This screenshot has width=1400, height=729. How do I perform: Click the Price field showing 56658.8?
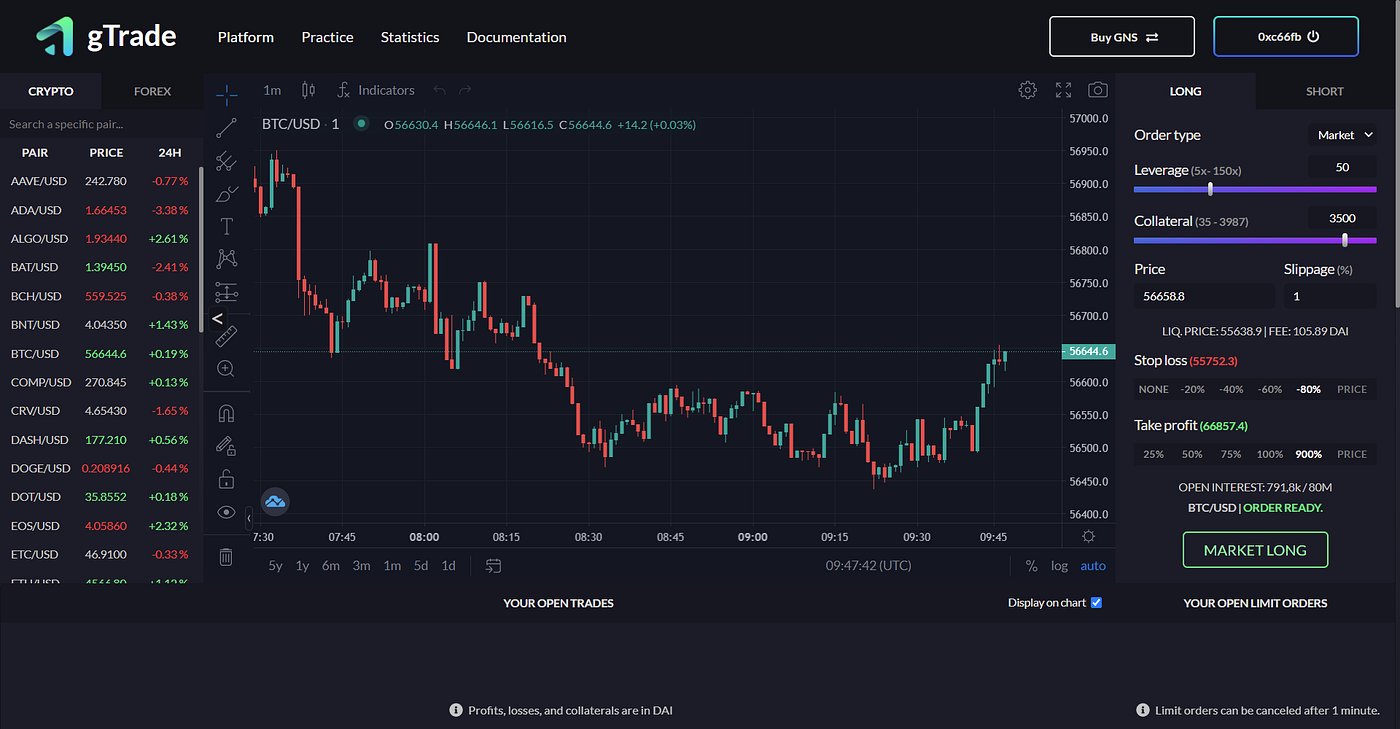click(x=1204, y=296)
